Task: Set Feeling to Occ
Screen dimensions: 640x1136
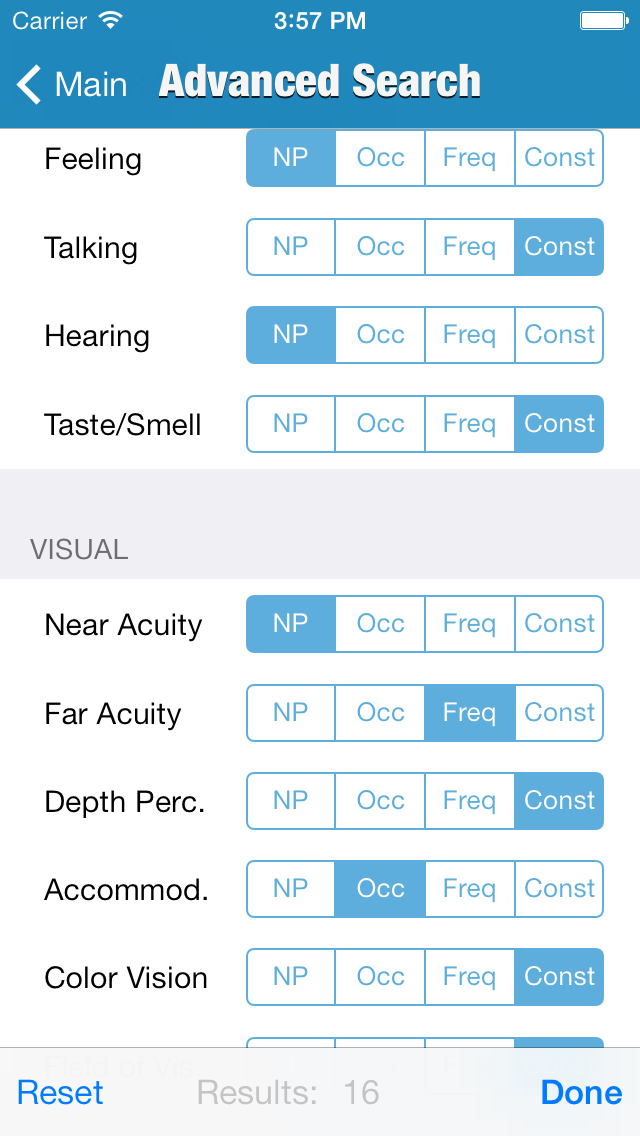Action: [x=380, y=158]
